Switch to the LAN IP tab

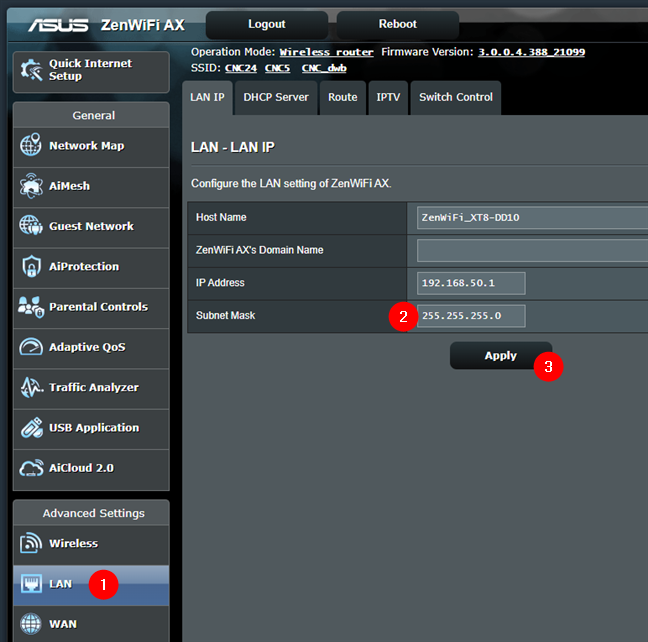(207, 98)
